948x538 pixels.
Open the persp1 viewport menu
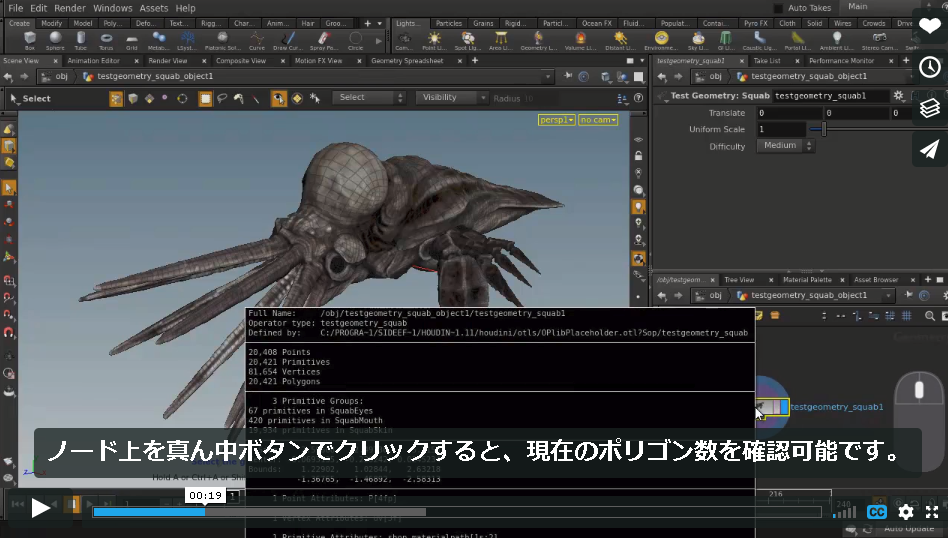556,120
